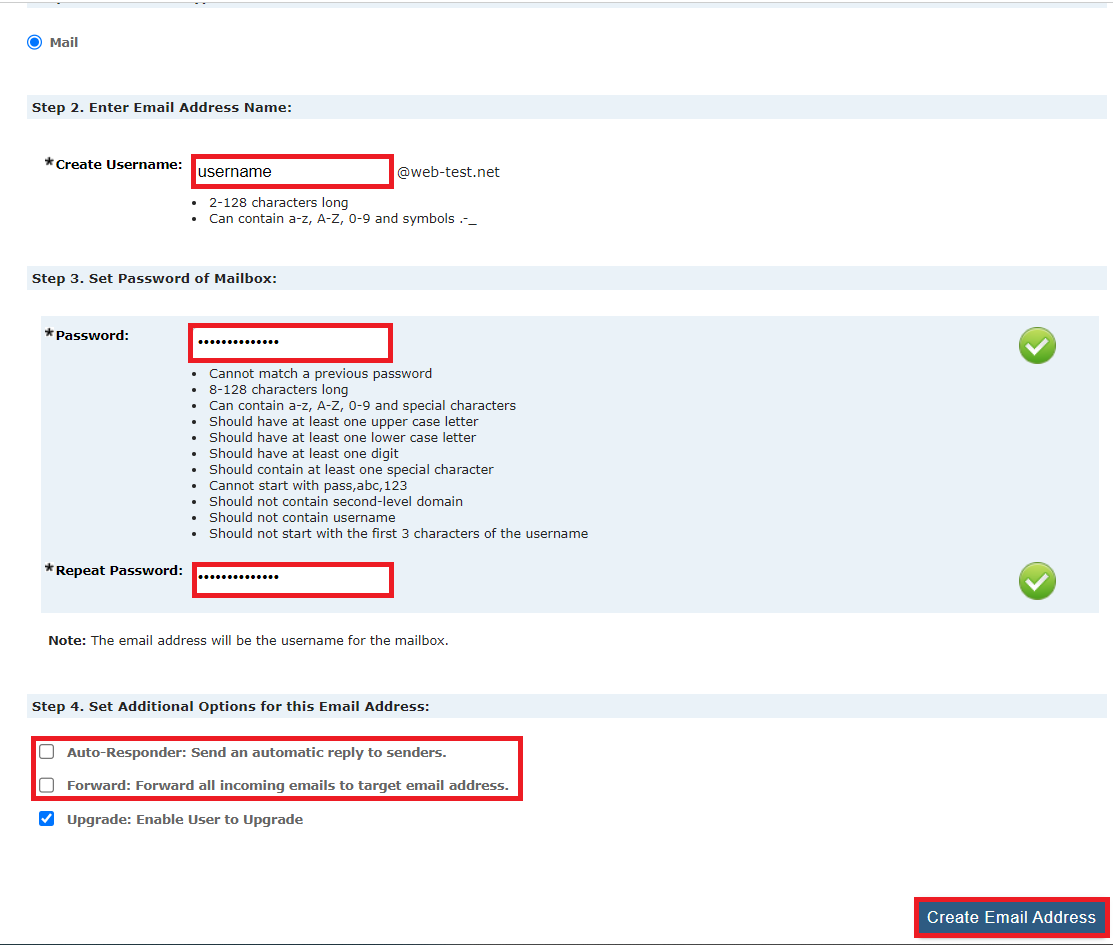The height and width of the screenshot is (945, 1113).
Task: Click the @web-test.net domain label
Action: [x=449, y=171]
